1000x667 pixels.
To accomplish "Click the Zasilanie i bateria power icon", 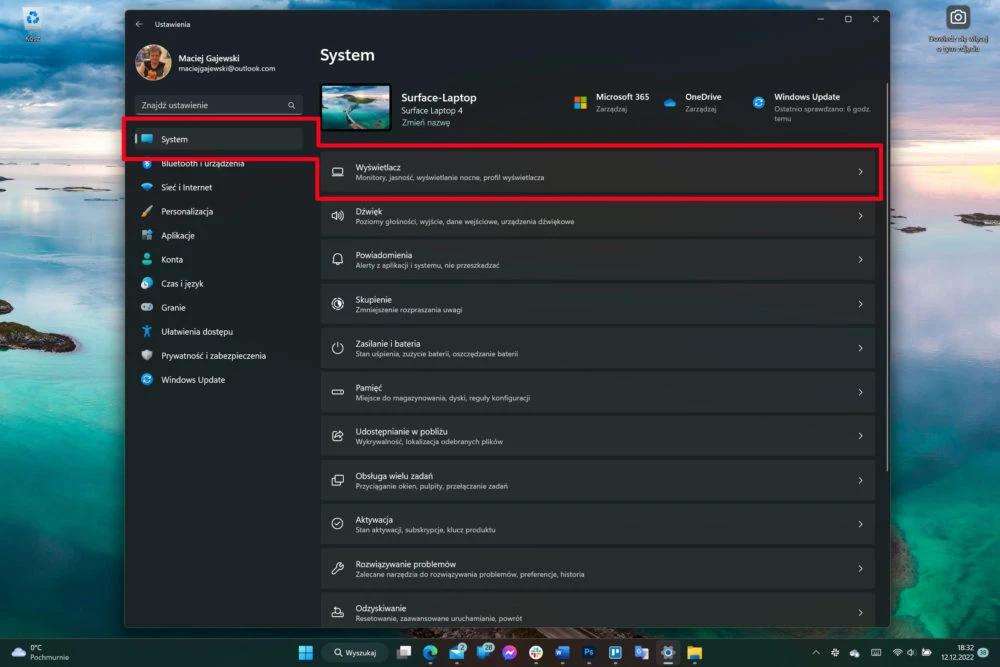I will pyautogui.click(x=337, y=348).
